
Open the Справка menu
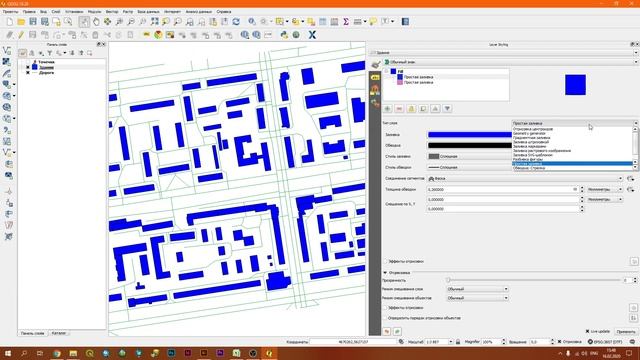tap(224, 12)
